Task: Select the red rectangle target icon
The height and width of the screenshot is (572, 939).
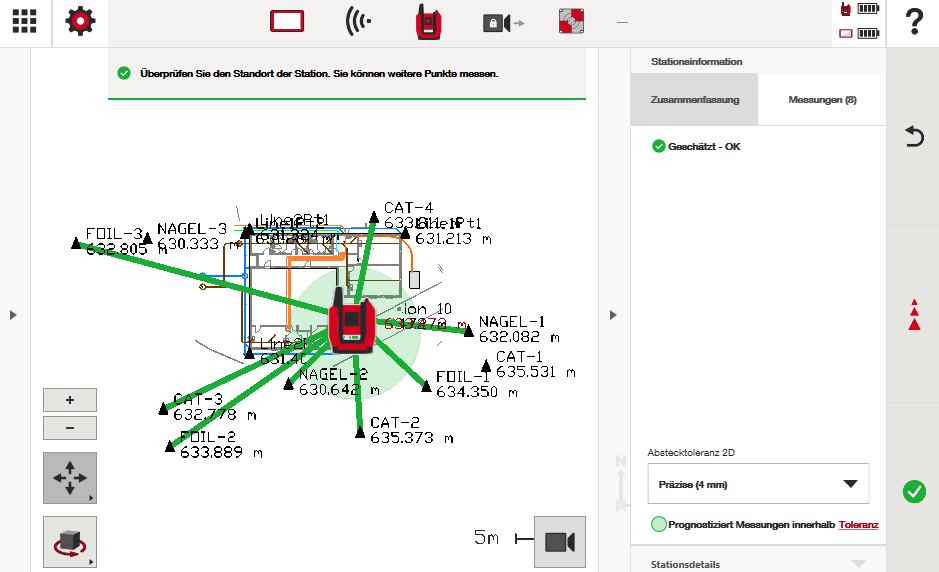Action: click(x=287, y=22)
